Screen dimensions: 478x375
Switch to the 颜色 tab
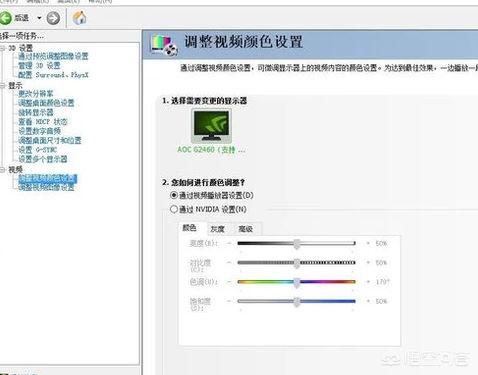(189, 228)
